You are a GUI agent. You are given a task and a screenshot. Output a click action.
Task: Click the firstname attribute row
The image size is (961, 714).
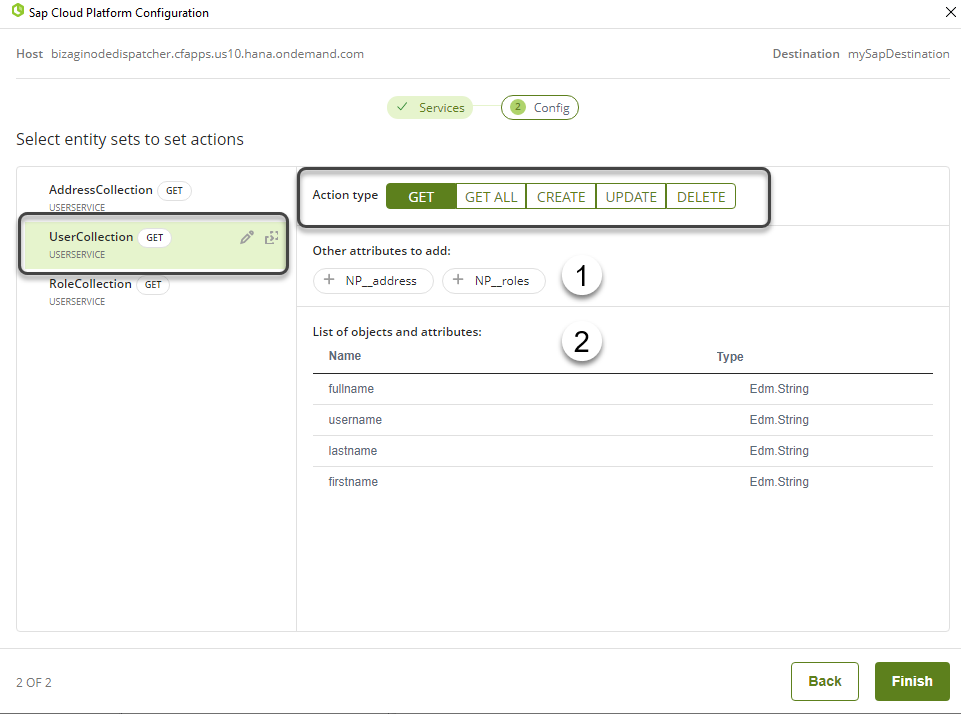(x=623, y=482)
